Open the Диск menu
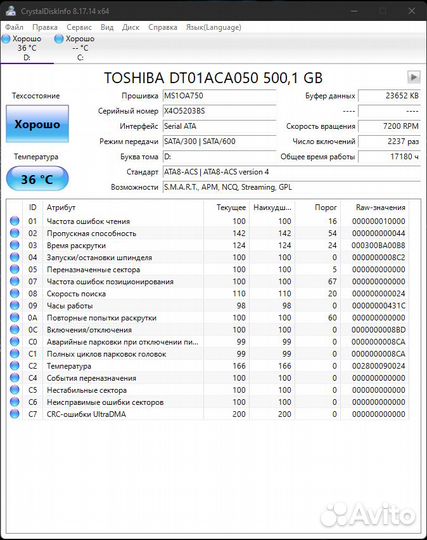The width and height of the screenshot is (427, 540). click(x=131, y=27)
